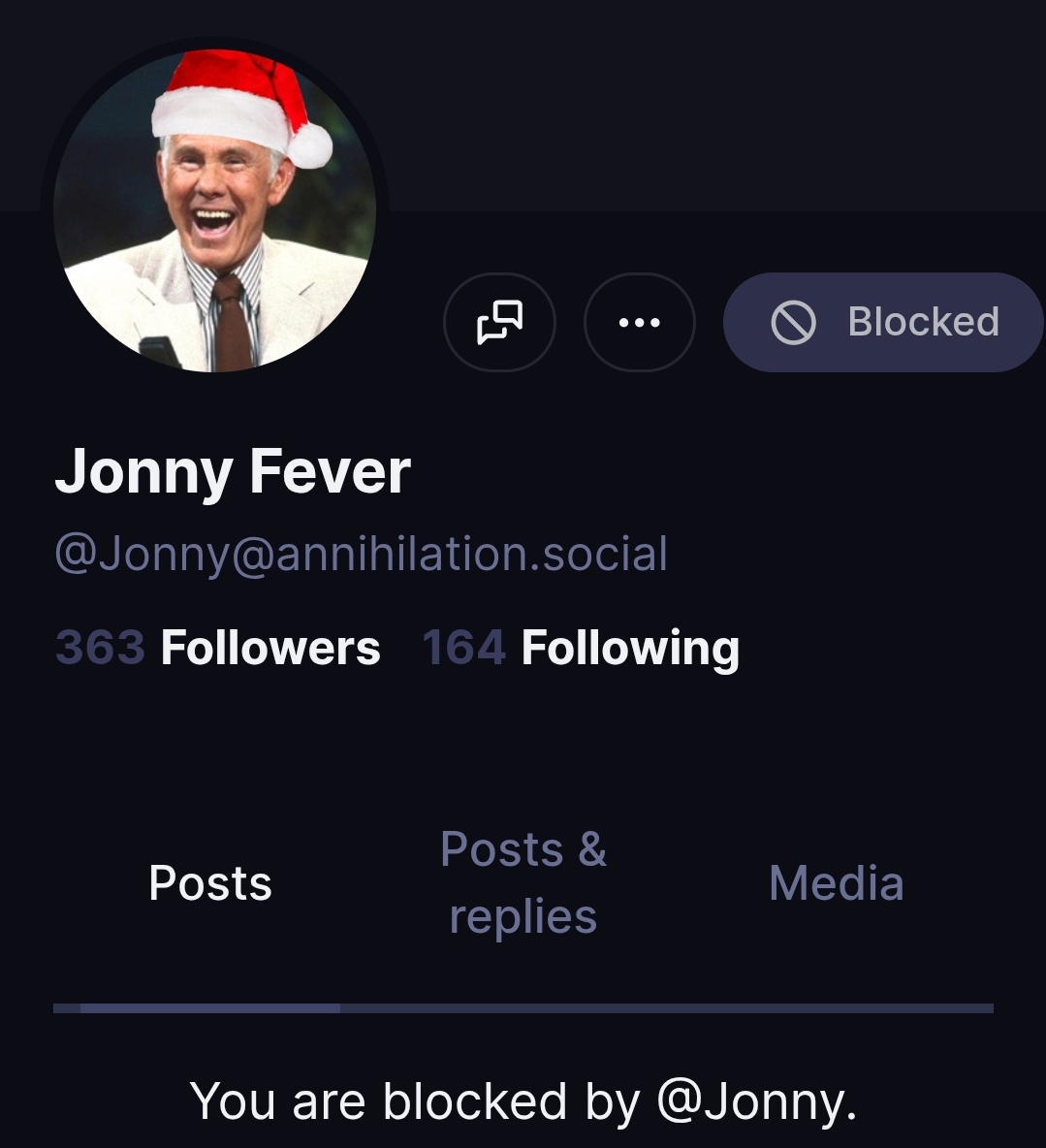
Task: Click the circle-slash icon inside Blocked
Action: pyautogui.click(x=793, y=322)
